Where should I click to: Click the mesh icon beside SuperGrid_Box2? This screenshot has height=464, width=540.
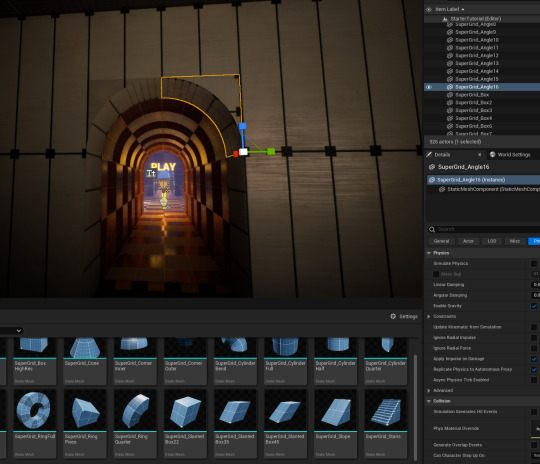(450, 103)
